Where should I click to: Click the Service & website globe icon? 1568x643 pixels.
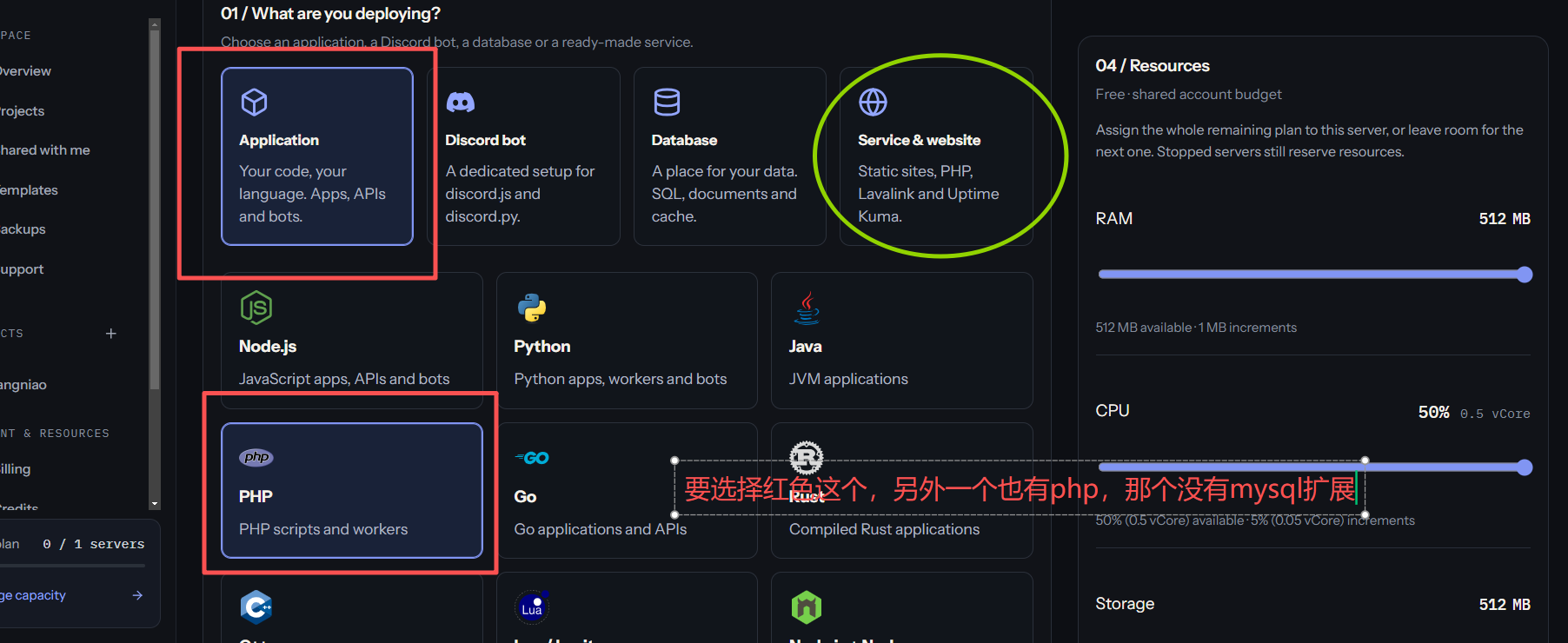click(x=873, y=103)
